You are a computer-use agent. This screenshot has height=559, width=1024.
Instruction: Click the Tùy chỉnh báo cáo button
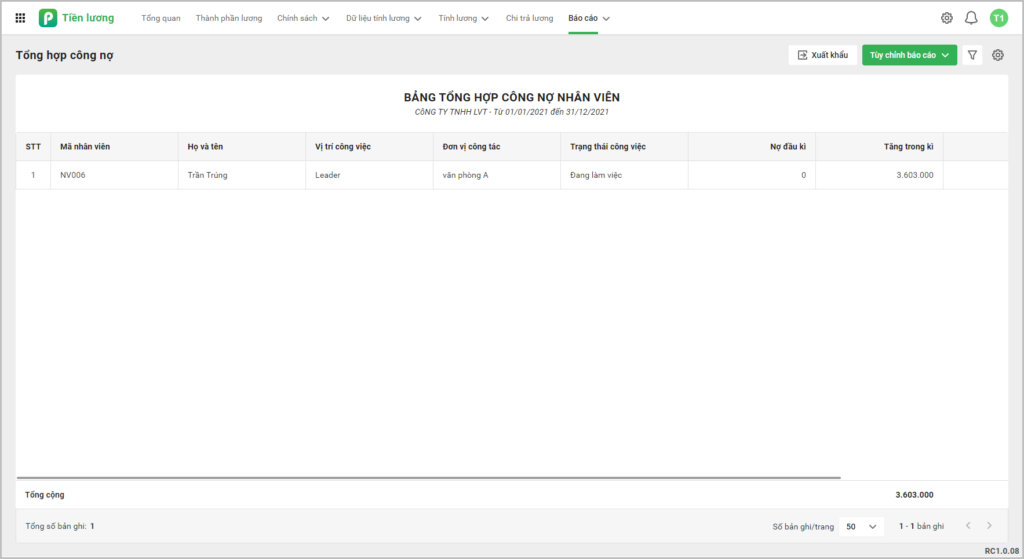pyautogui.click(x=909, y=55)
